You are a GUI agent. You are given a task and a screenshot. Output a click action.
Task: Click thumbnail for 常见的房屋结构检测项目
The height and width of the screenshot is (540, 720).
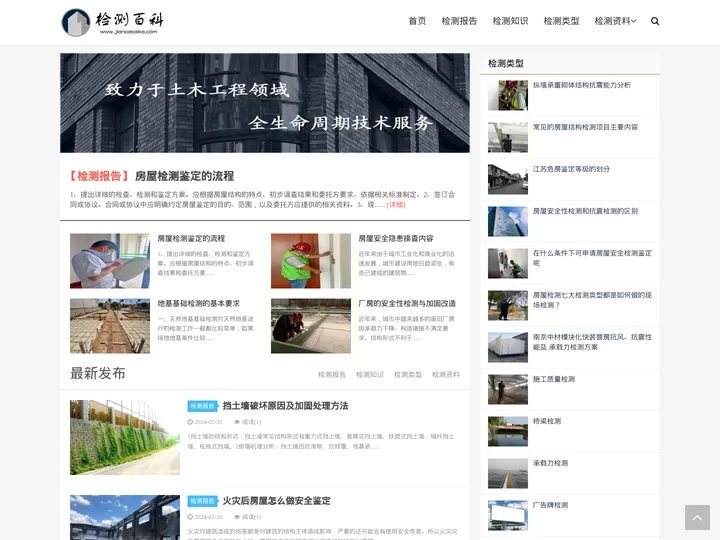[508, 137]
